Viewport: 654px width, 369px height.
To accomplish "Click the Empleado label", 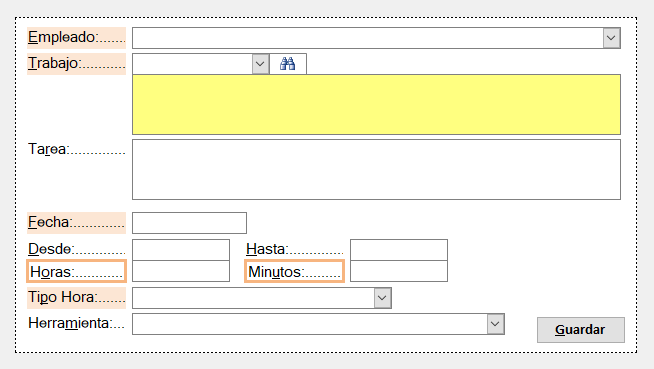I will click(76, 38).
